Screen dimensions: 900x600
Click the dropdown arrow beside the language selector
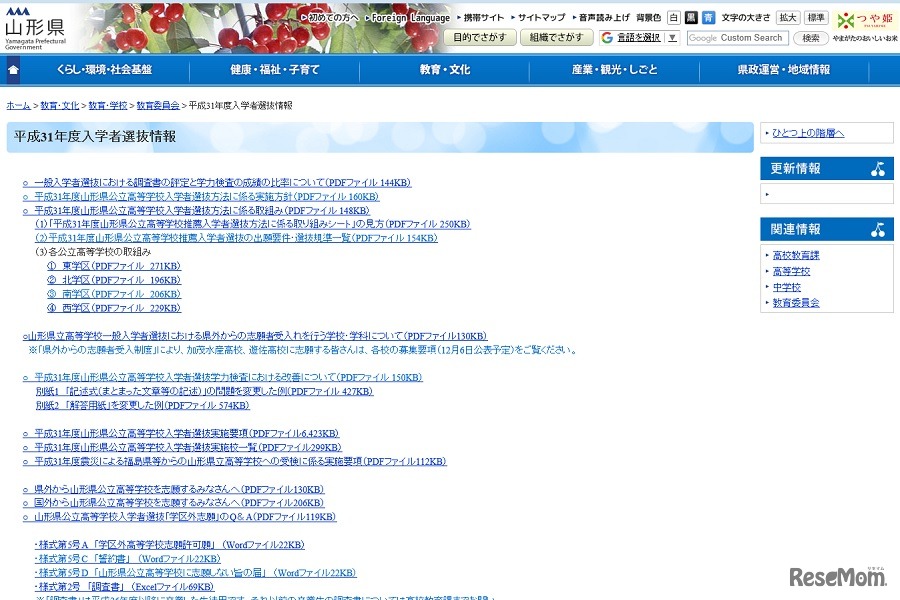[x=672, y=39]
